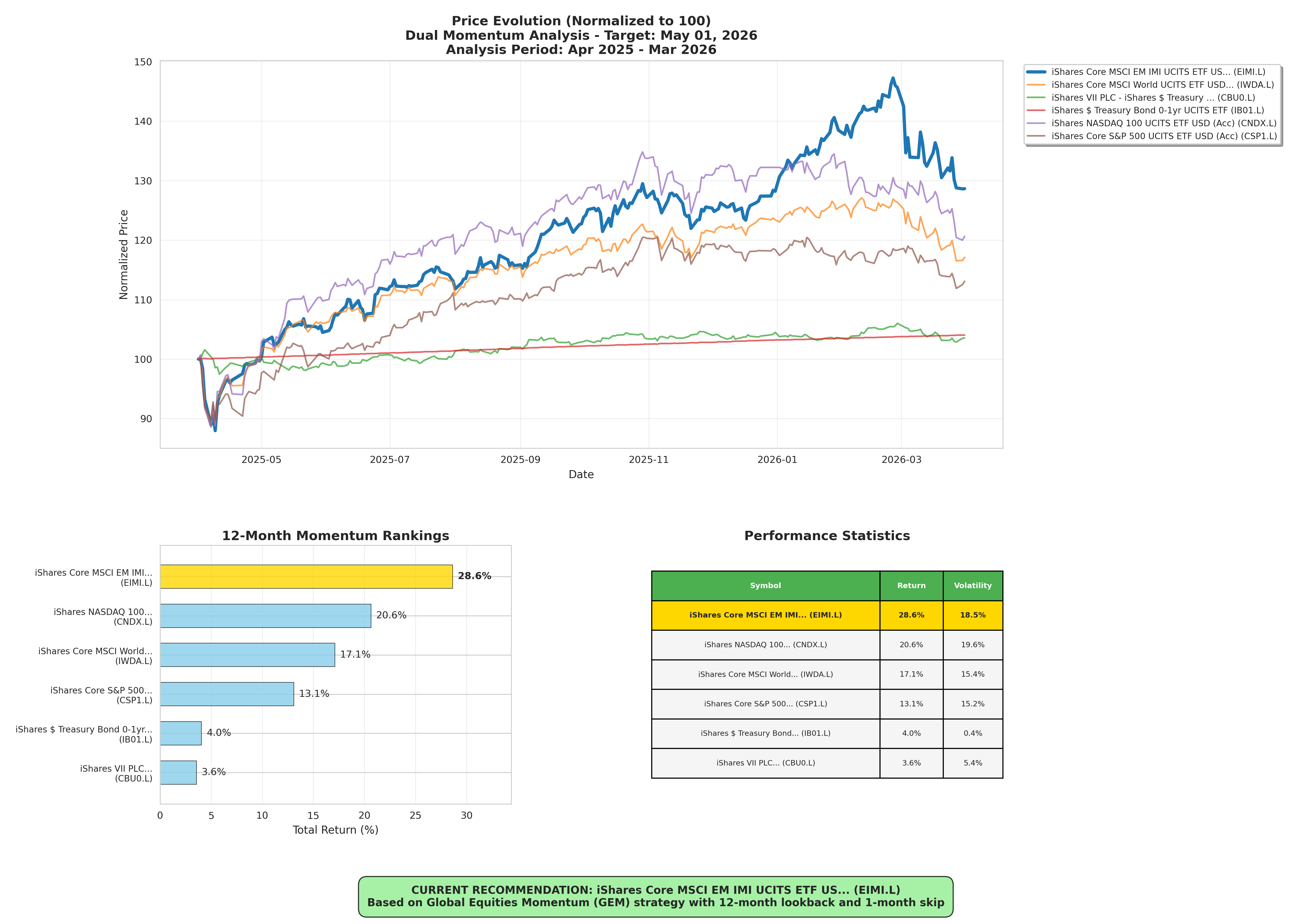Click the "iShares NASDAQ 100... (CNDX.L)" bar axis label

coord(103,617)
